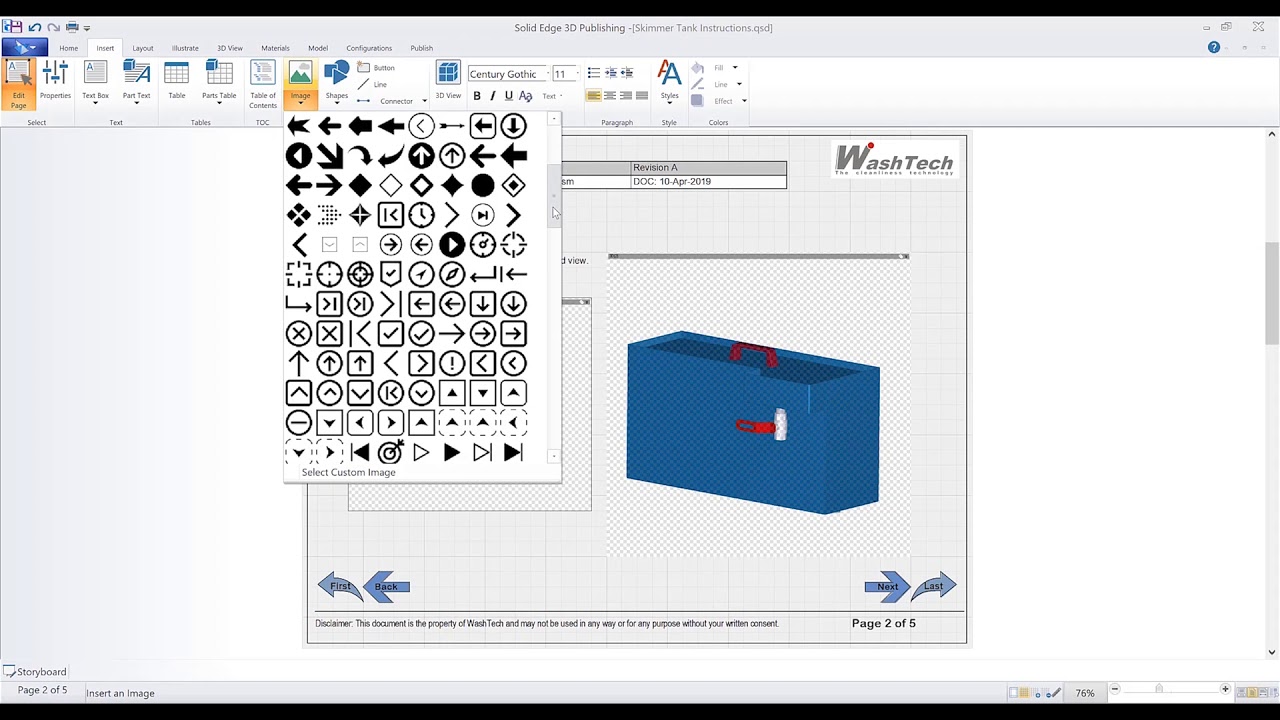Choose the filled circle play-button image
Viewport: 1280px width, 720px height.
(x=452, y=244)
